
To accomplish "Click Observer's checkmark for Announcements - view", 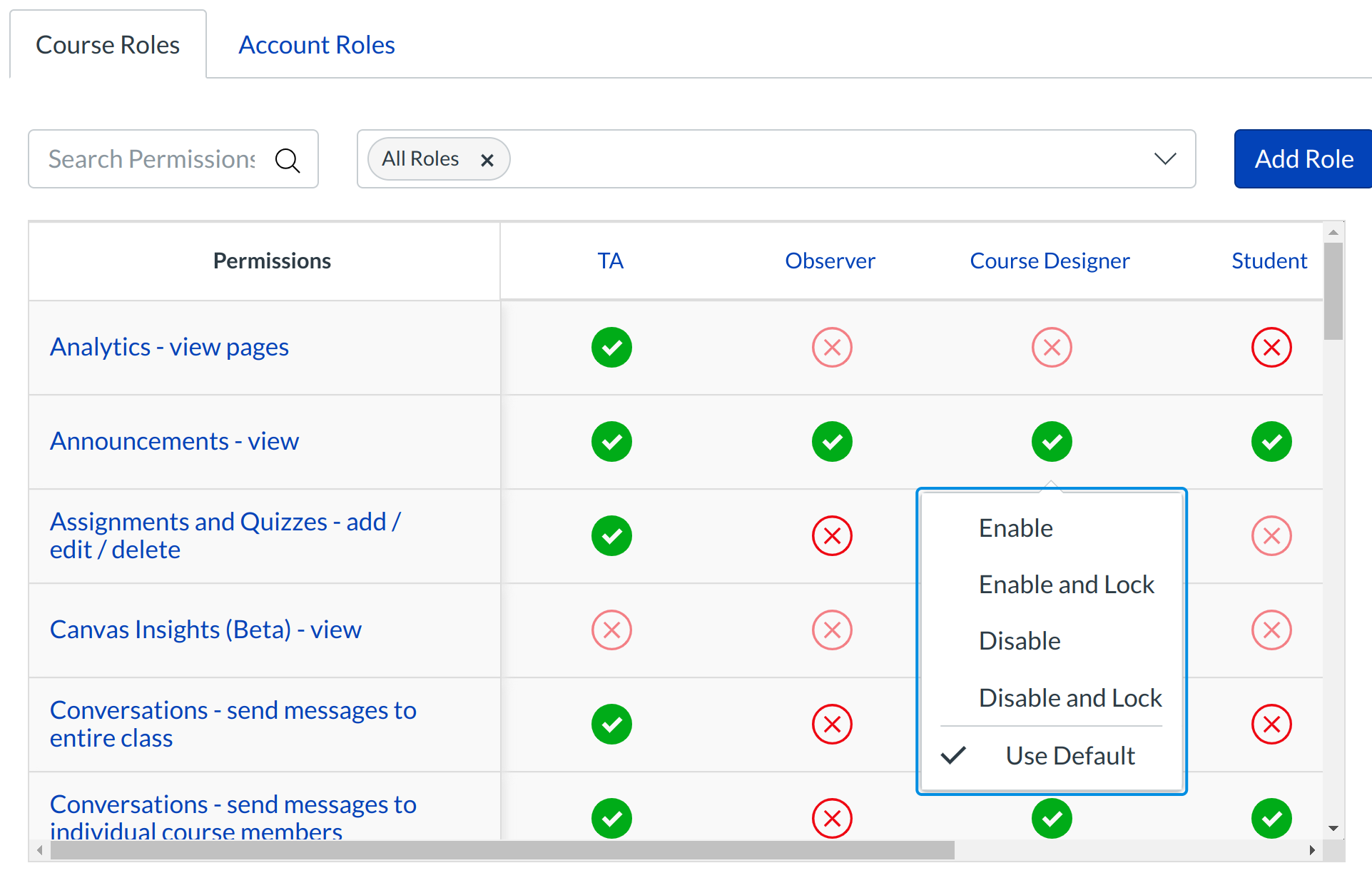I will click(831, 441).
